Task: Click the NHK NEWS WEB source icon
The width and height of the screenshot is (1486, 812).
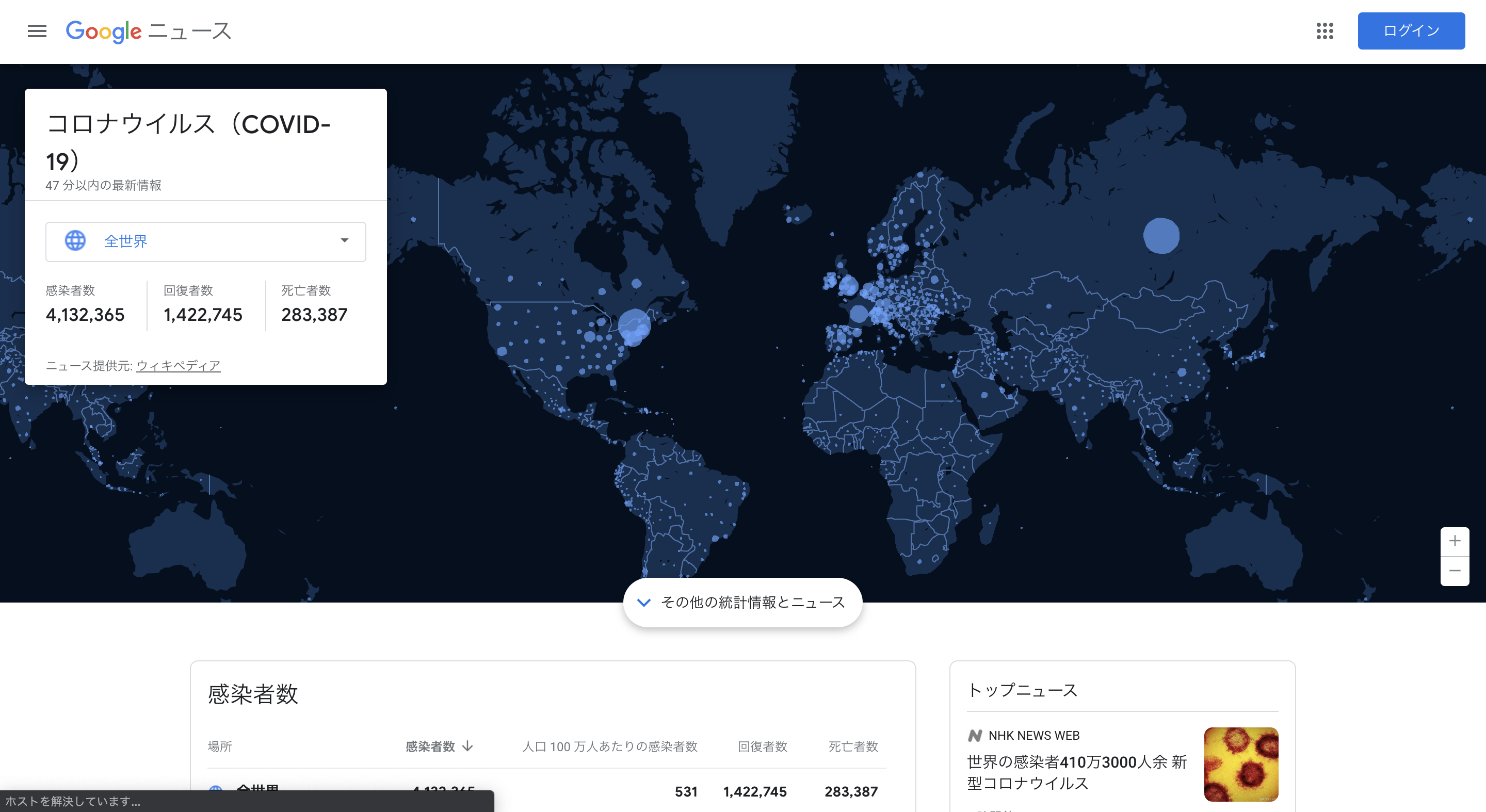Action: [x=975, y=735]
